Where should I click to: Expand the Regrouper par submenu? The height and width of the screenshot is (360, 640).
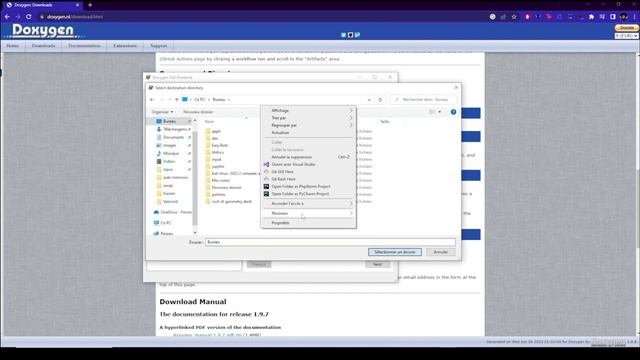pos(308,125)
